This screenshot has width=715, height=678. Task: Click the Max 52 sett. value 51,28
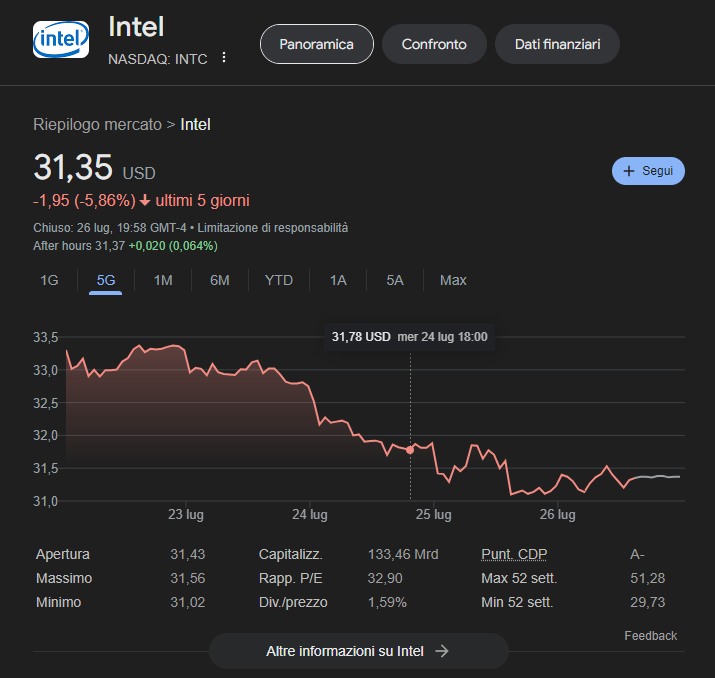tap(648, 578)
